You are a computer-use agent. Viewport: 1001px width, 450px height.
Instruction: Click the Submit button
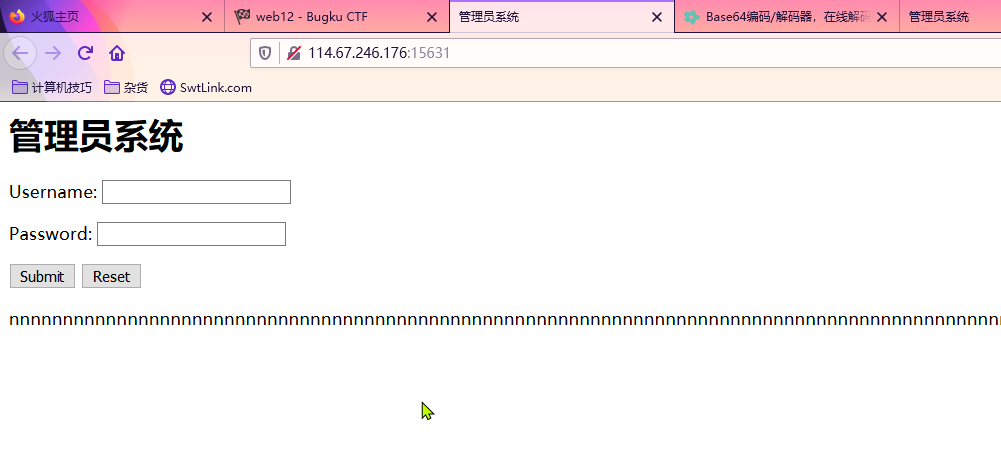click(x=42, y=276)
